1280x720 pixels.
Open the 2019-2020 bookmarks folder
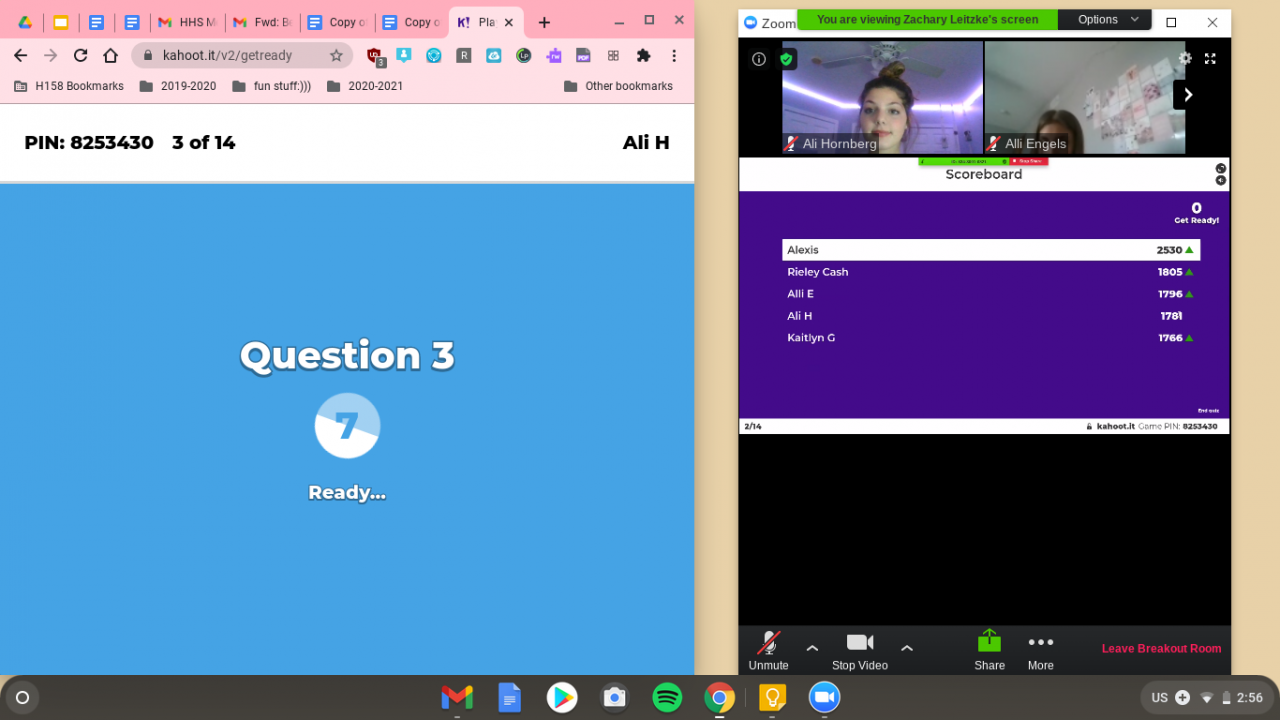(x=178, y=86)
